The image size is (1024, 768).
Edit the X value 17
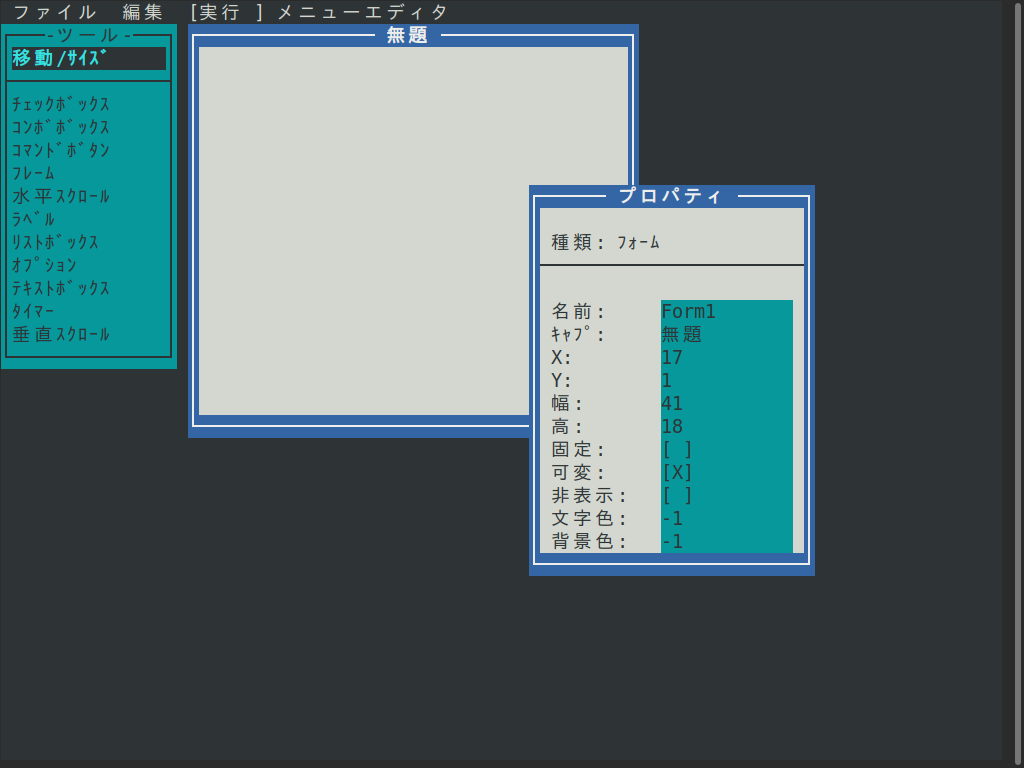tap(727, 357)
